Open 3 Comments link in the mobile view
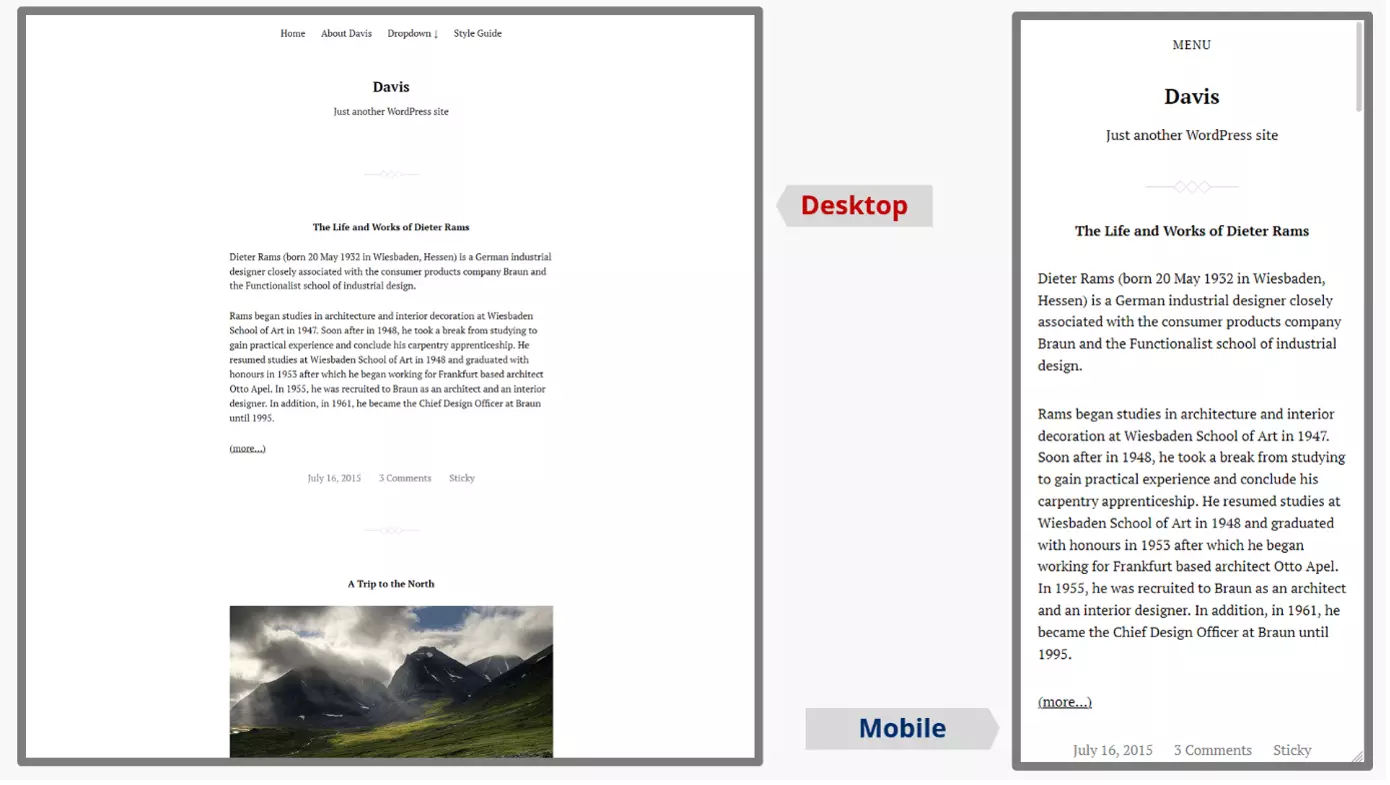This screenshot has width=1390, height=785. pyautogui.click(x=1213, y=750)
